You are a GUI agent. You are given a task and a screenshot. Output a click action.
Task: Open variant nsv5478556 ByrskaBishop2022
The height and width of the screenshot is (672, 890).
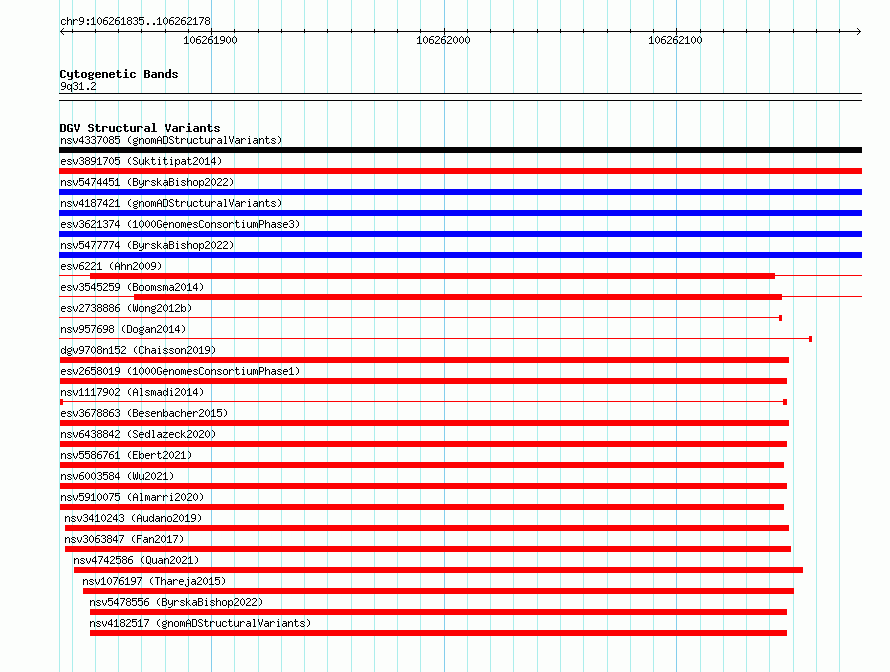(176, 602)
